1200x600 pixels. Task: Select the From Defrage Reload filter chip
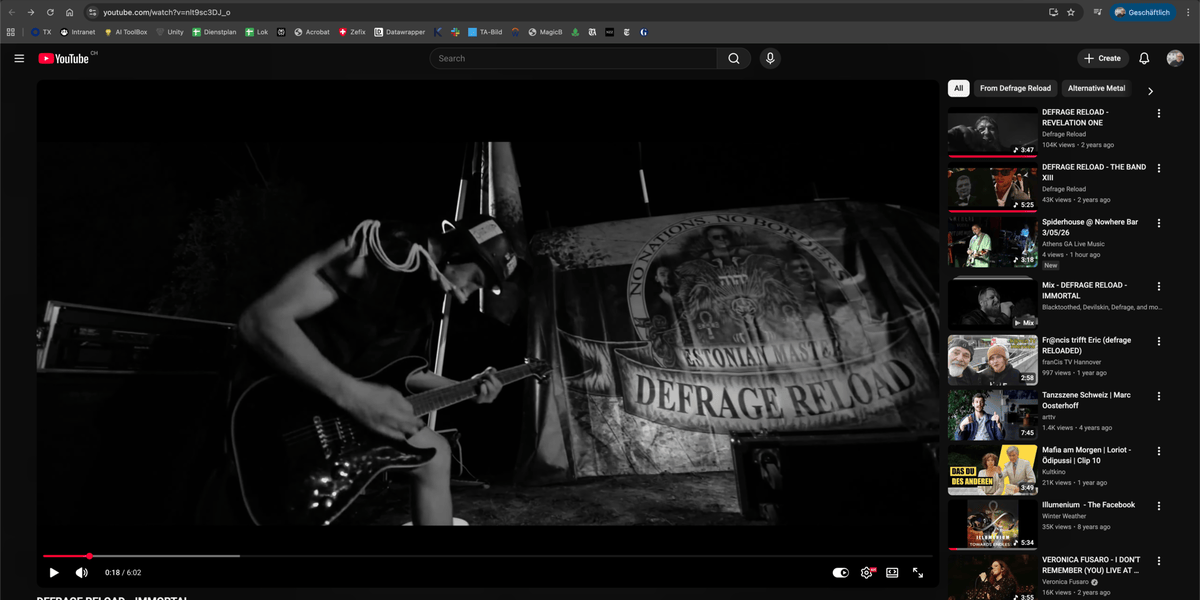point(1015,88)
